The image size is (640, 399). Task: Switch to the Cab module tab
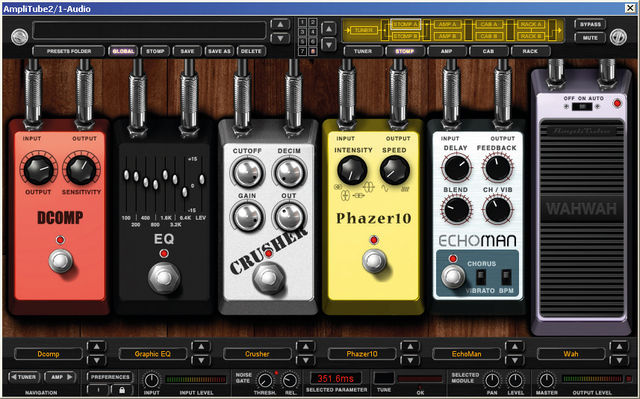[488, 51]
